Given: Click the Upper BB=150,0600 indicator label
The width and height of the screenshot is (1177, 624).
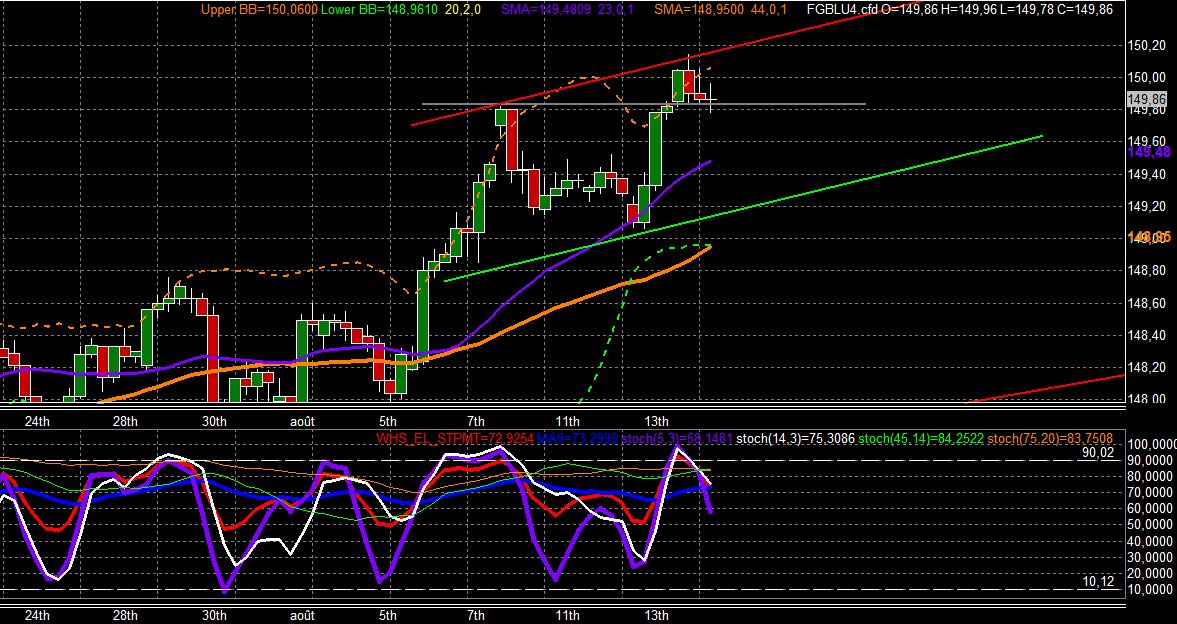Looking at the screenshot, I should pos(259,9).
